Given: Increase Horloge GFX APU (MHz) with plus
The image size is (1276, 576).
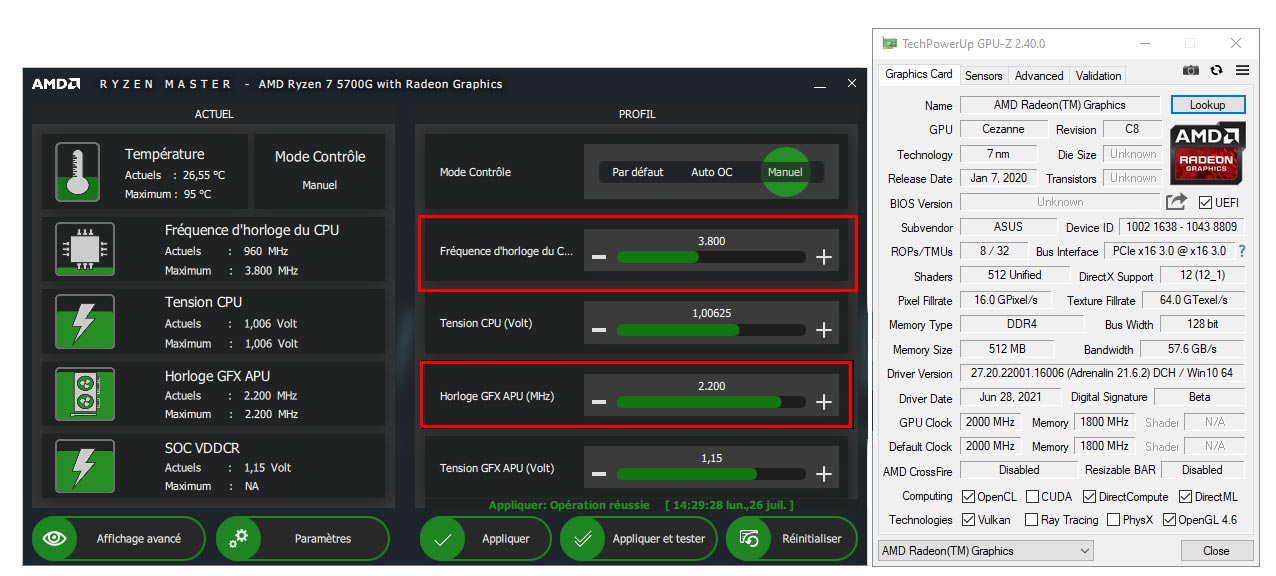Looking at the screenshot, I should pyautogui.click(x=824, y=402).
